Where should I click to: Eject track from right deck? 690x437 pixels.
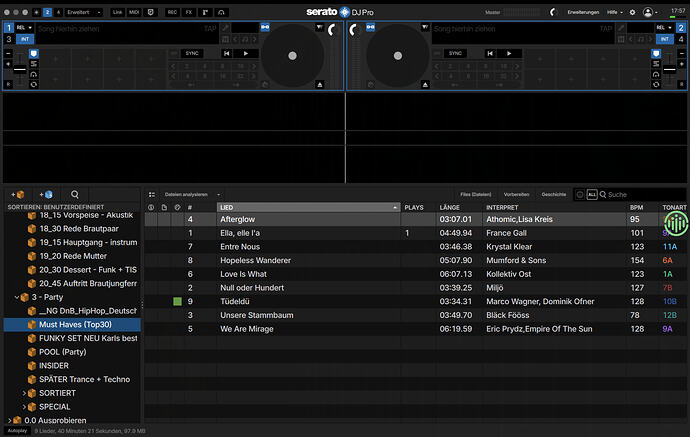point(425,84)
